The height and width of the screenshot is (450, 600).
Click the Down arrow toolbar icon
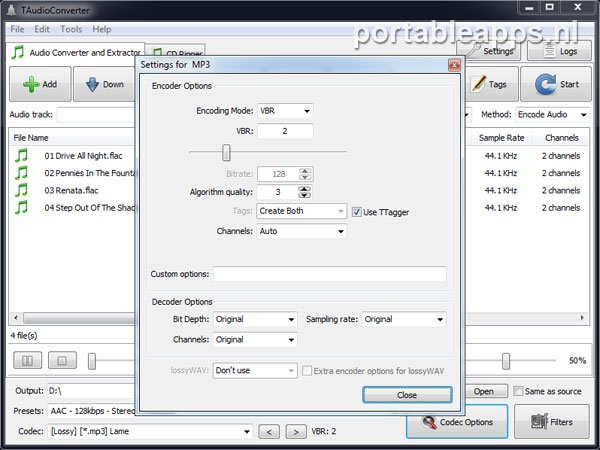point(92,85)
